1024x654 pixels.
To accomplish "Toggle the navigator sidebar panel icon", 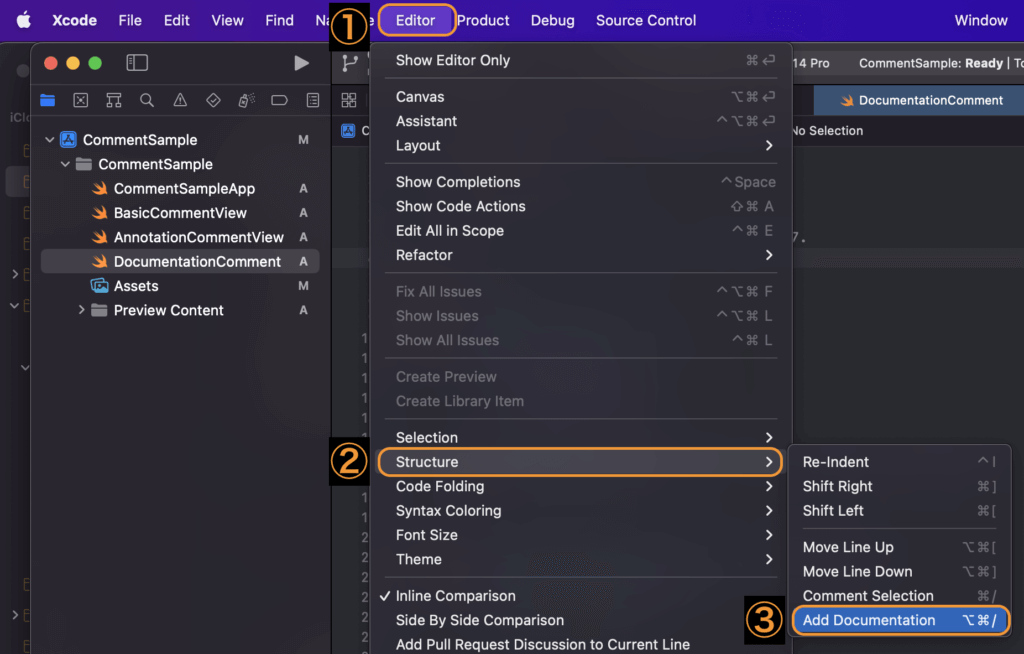I will (137, 63).
